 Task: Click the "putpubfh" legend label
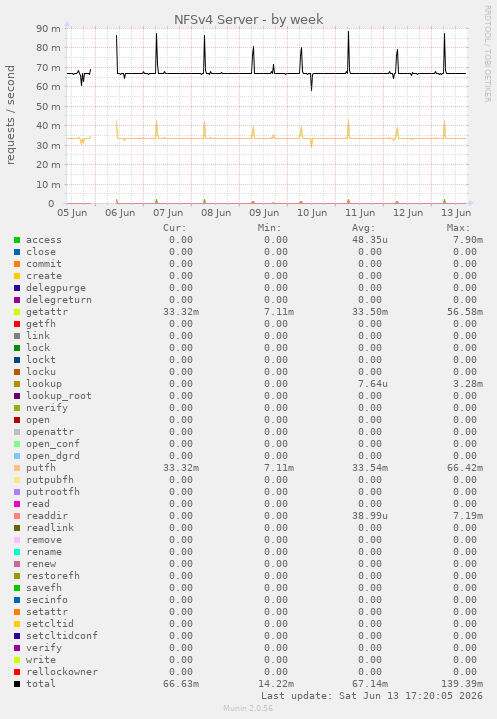click(50, 480)
